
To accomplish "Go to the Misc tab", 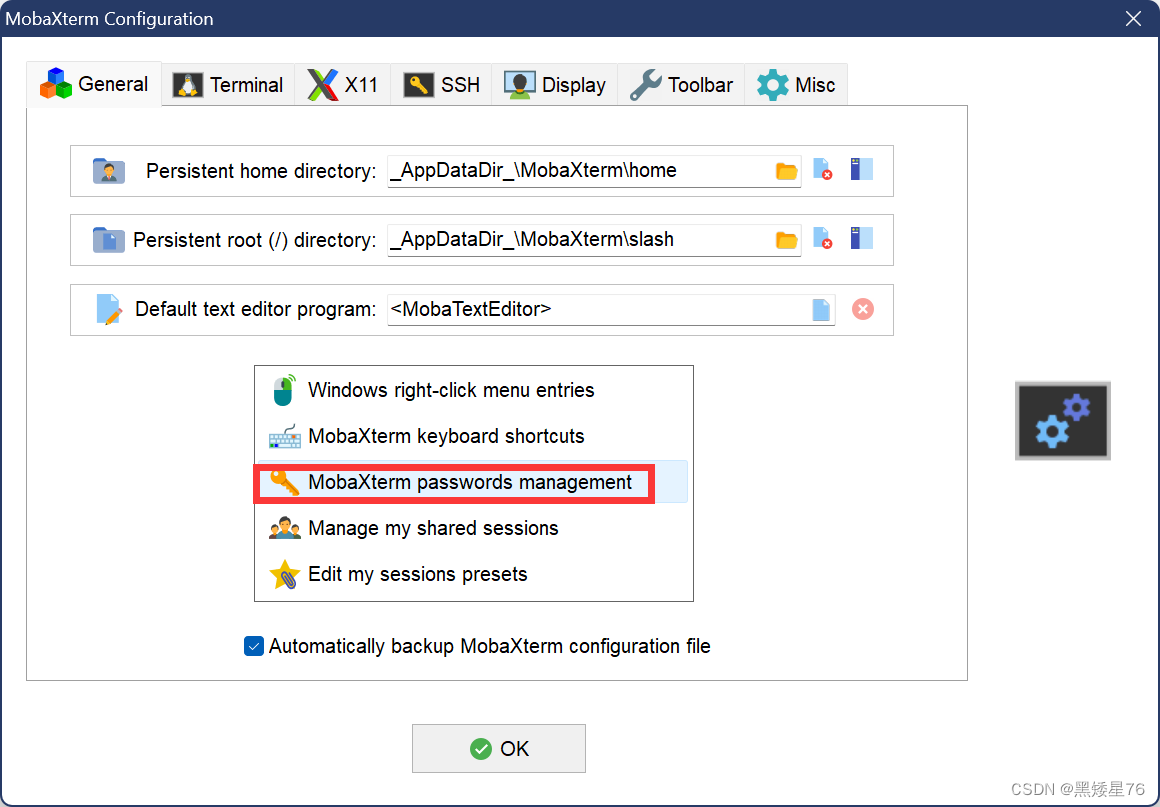I will [796, 85].
